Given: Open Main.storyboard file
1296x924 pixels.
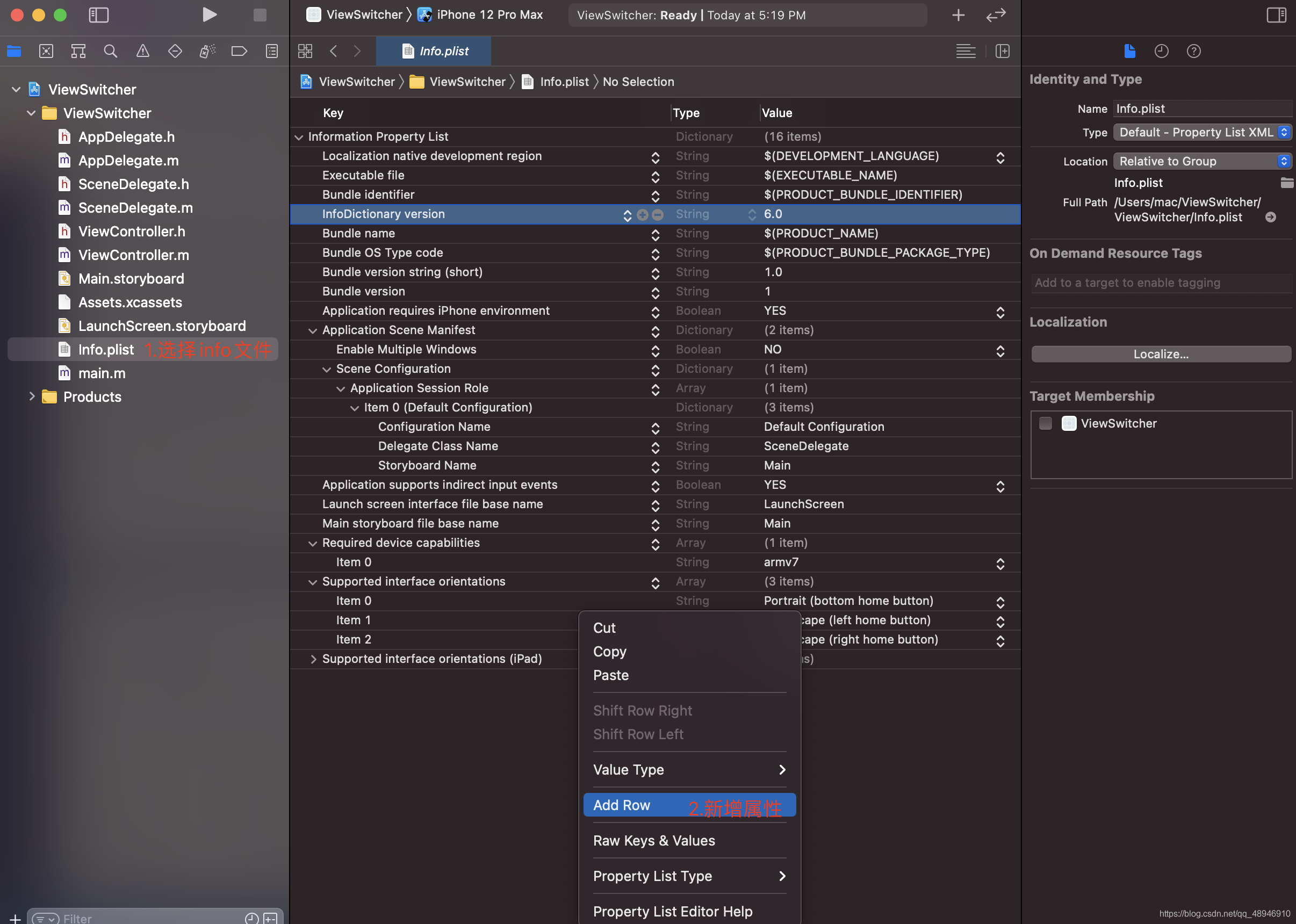Looking at the screenshot, I should pyautogui.click(x=132, y=279).
